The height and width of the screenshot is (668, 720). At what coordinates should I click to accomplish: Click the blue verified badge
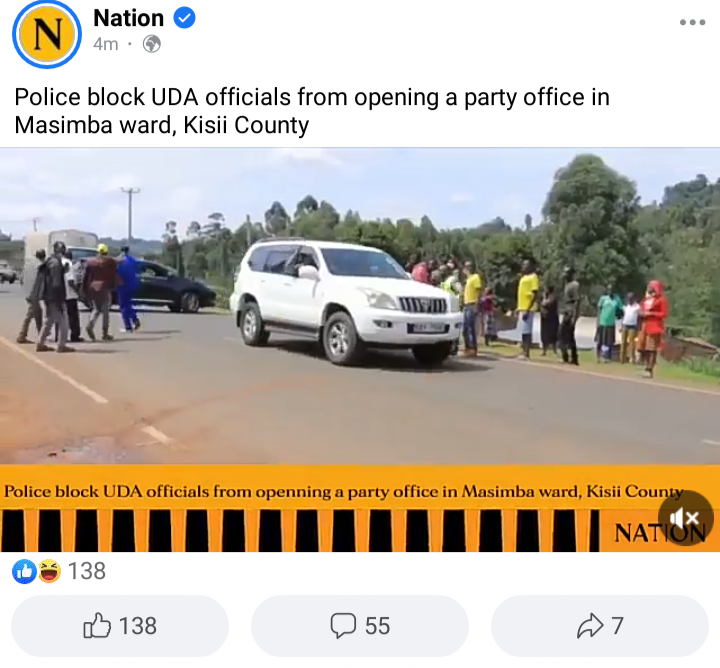click(x=184, y=18)
